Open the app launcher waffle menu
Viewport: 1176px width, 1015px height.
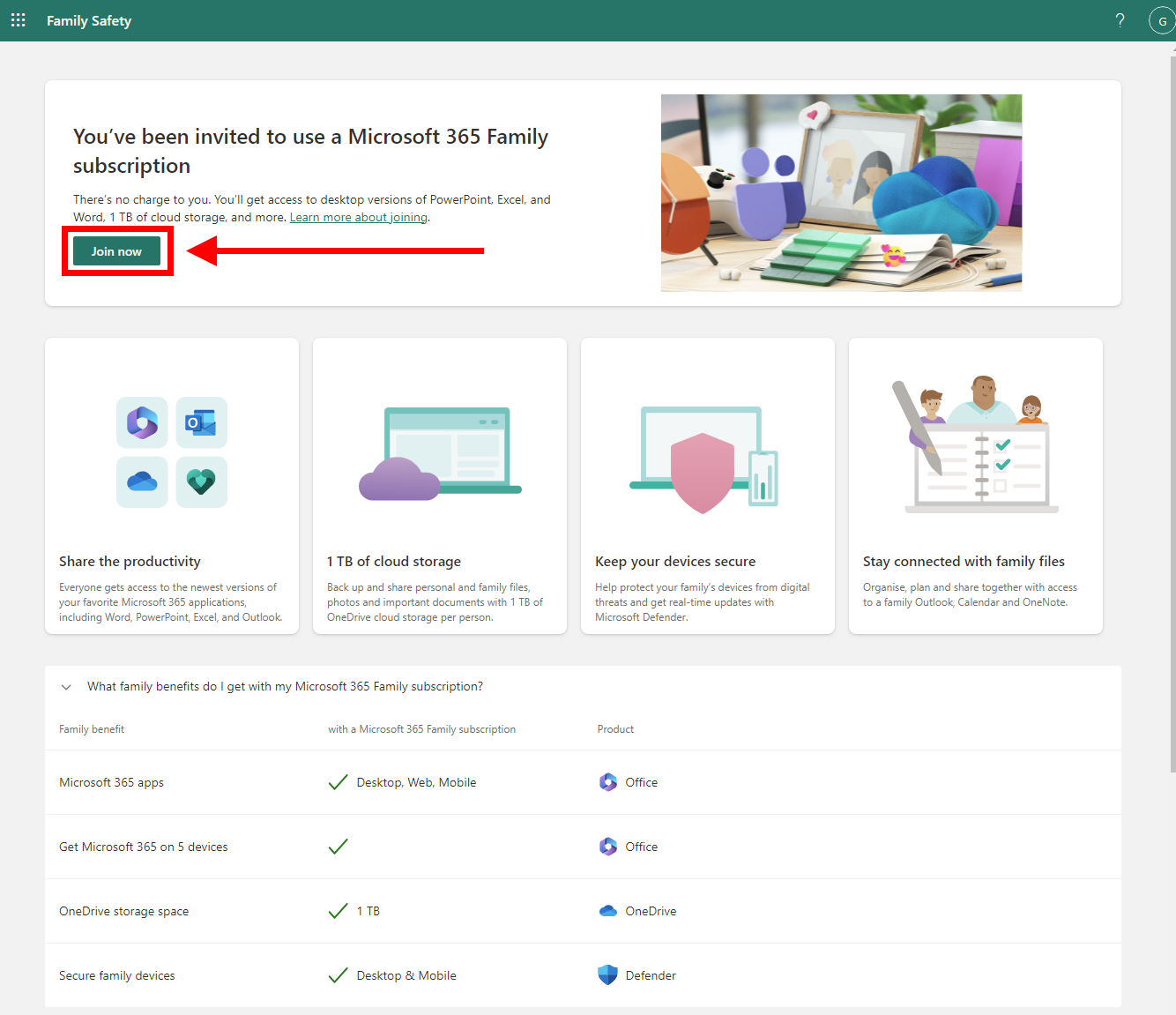click(18, 20)
